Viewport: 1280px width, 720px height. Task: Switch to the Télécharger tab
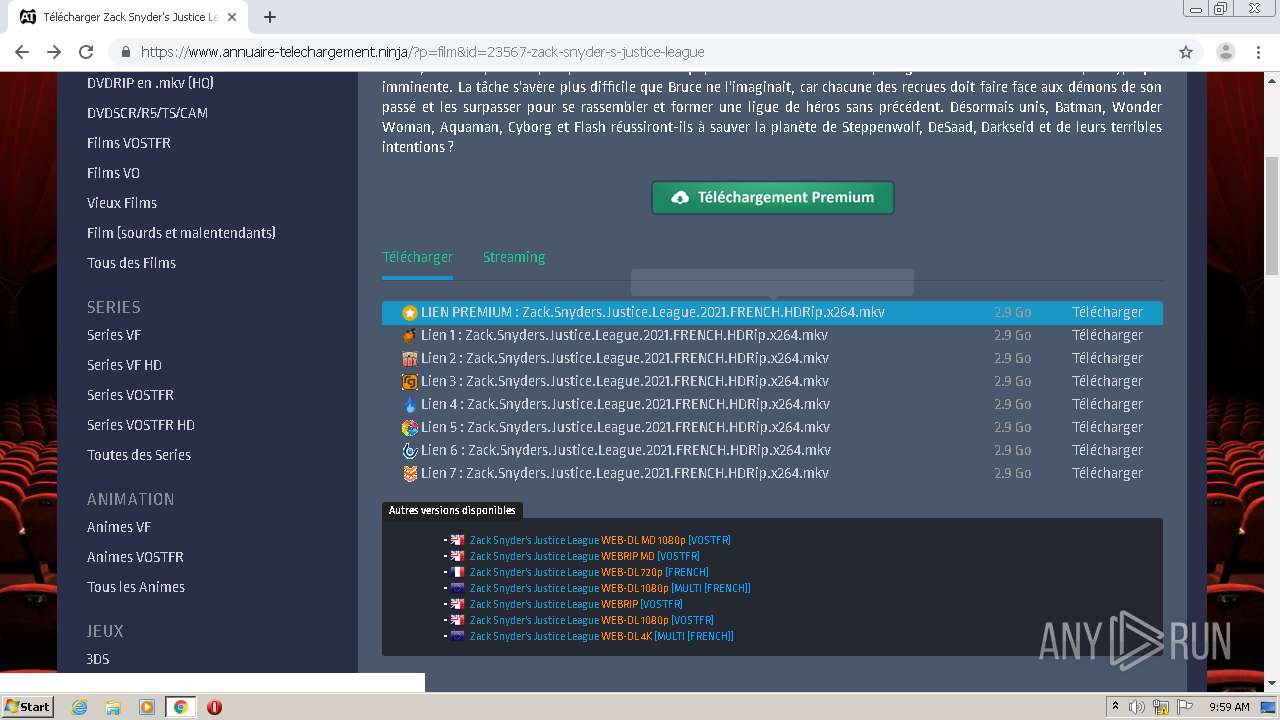pyautogui.click(x=417, y=257)
